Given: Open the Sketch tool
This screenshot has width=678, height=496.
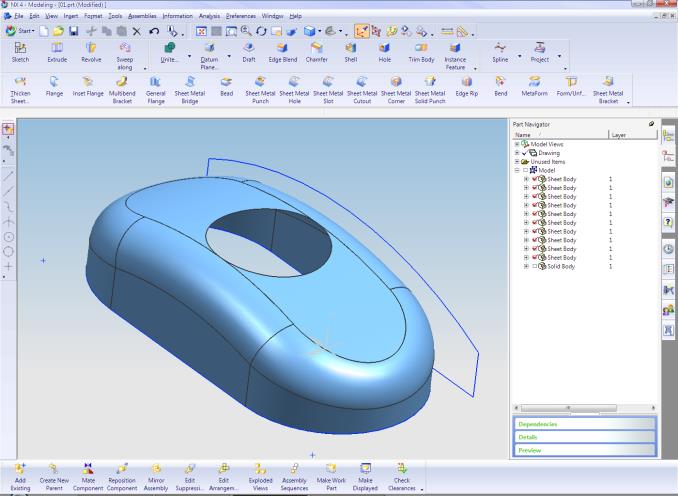Looking at the screenshot, I should (x=20, y=52).
